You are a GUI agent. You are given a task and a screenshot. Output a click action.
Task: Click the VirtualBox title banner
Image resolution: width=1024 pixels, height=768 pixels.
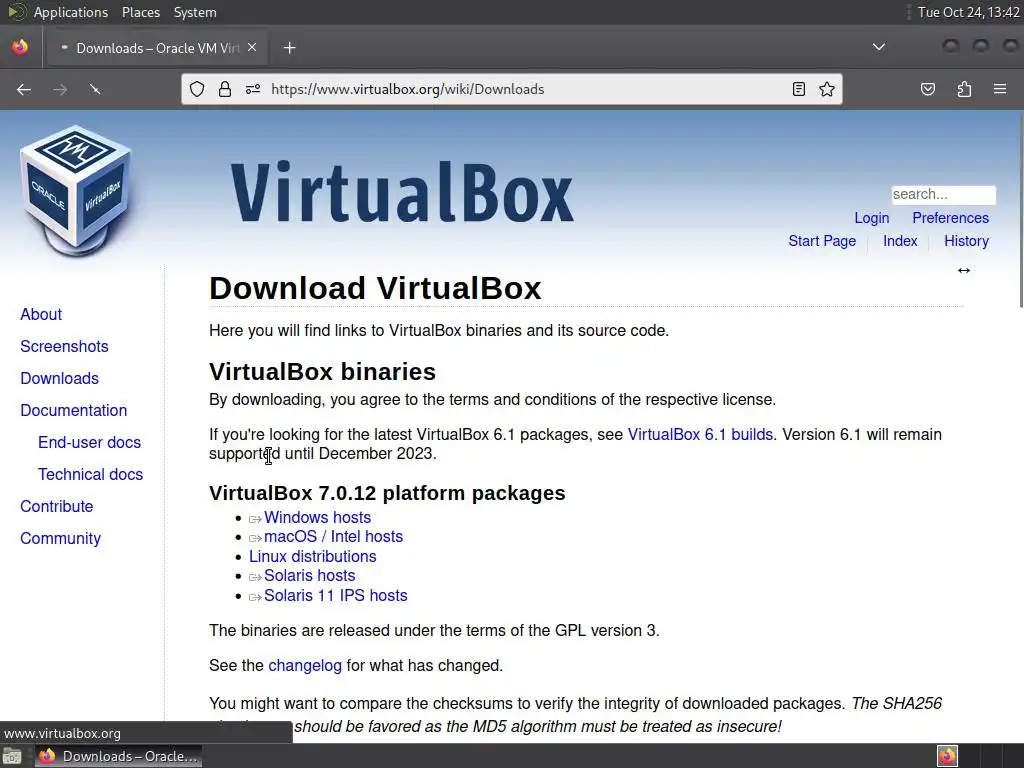tap(402, 193)
